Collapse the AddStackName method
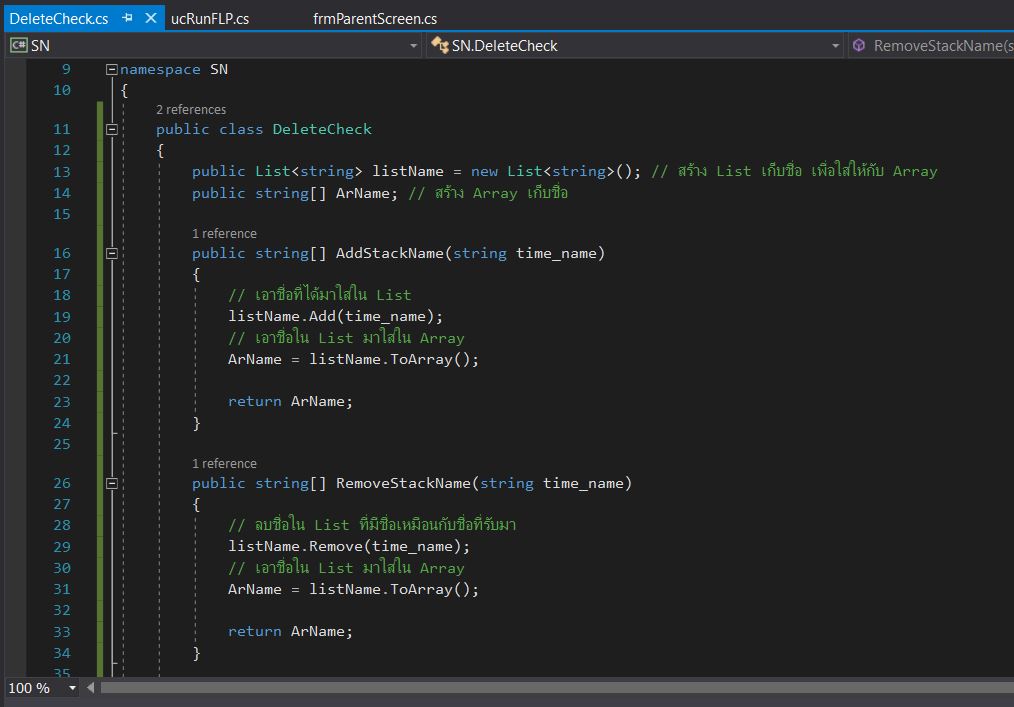Image resolution: width=1014 pixels, height=707 pixels. click(112, 253)
